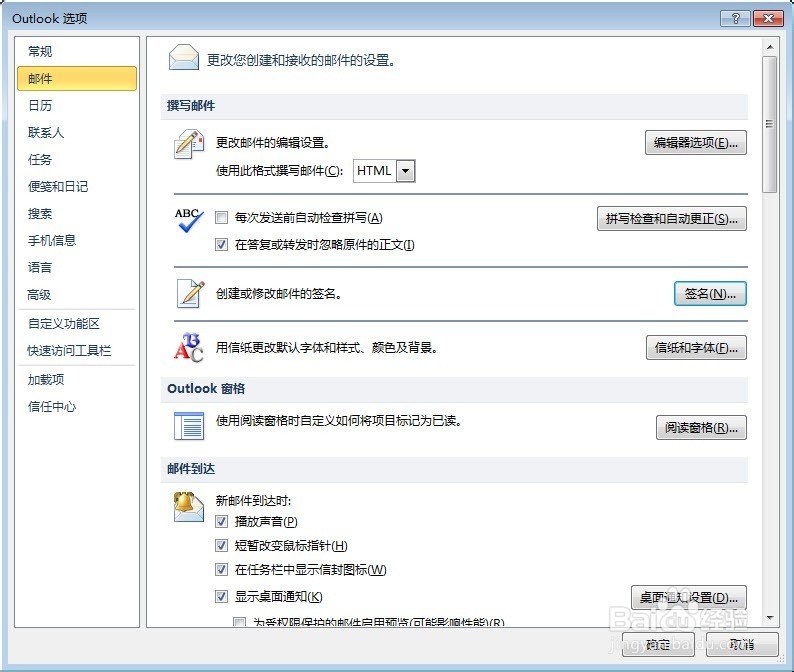794x672 pixels.
Task: Open the 高级 options page
Action: coord(77,295)
